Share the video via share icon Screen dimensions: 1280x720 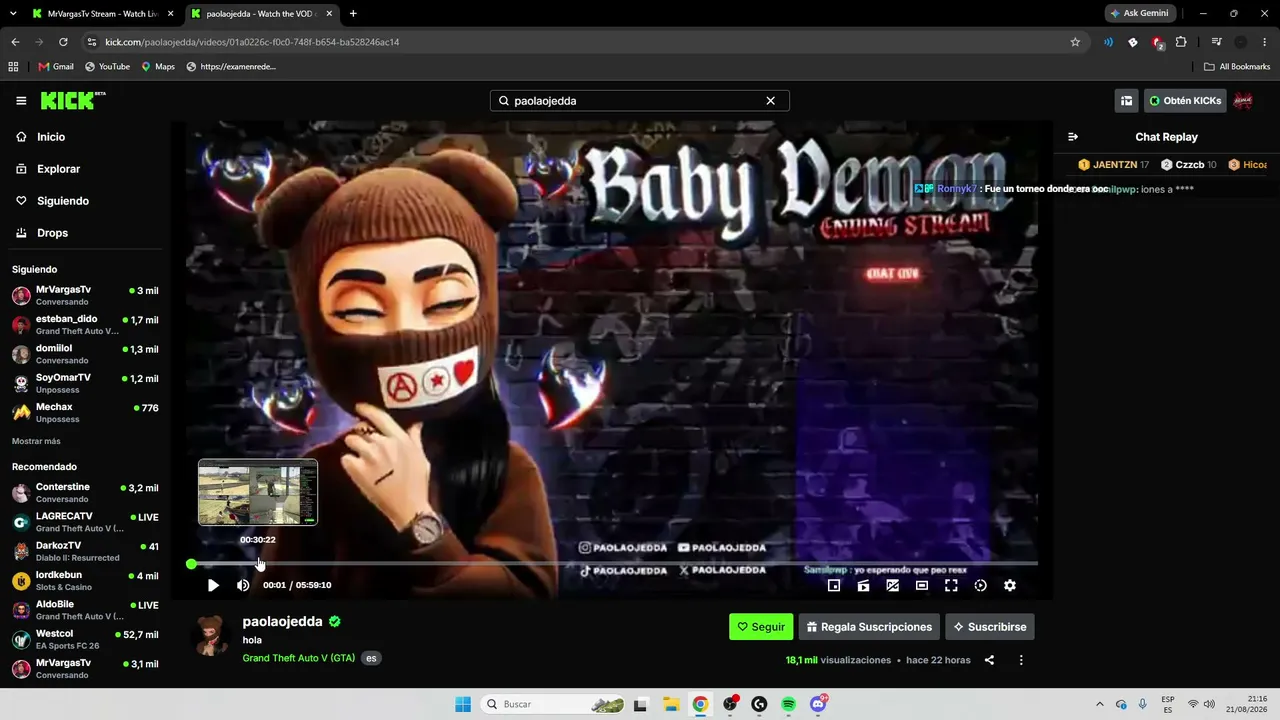click(x=989, y=660)
